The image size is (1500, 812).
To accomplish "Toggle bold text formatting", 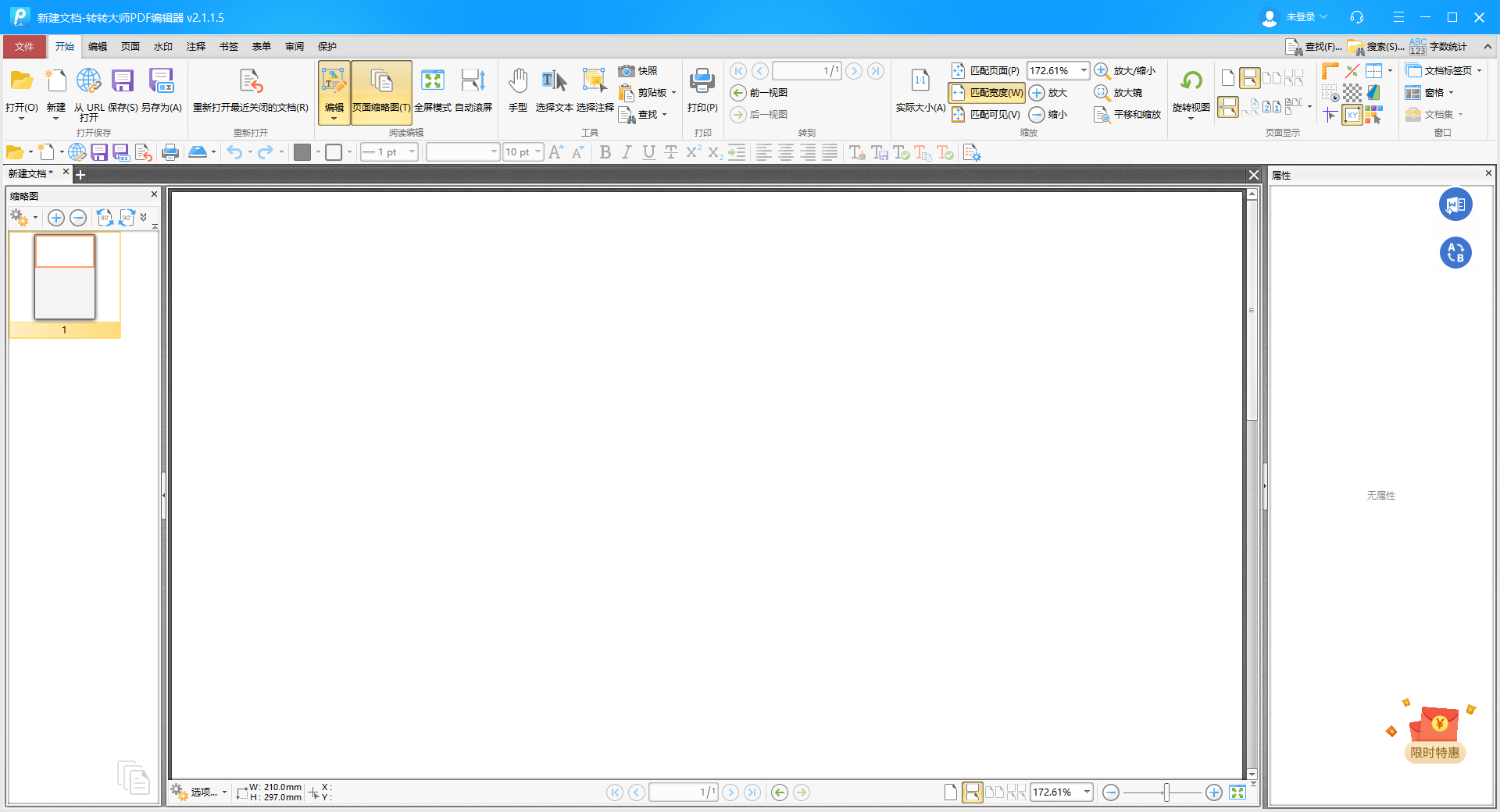I will [605, 152].
